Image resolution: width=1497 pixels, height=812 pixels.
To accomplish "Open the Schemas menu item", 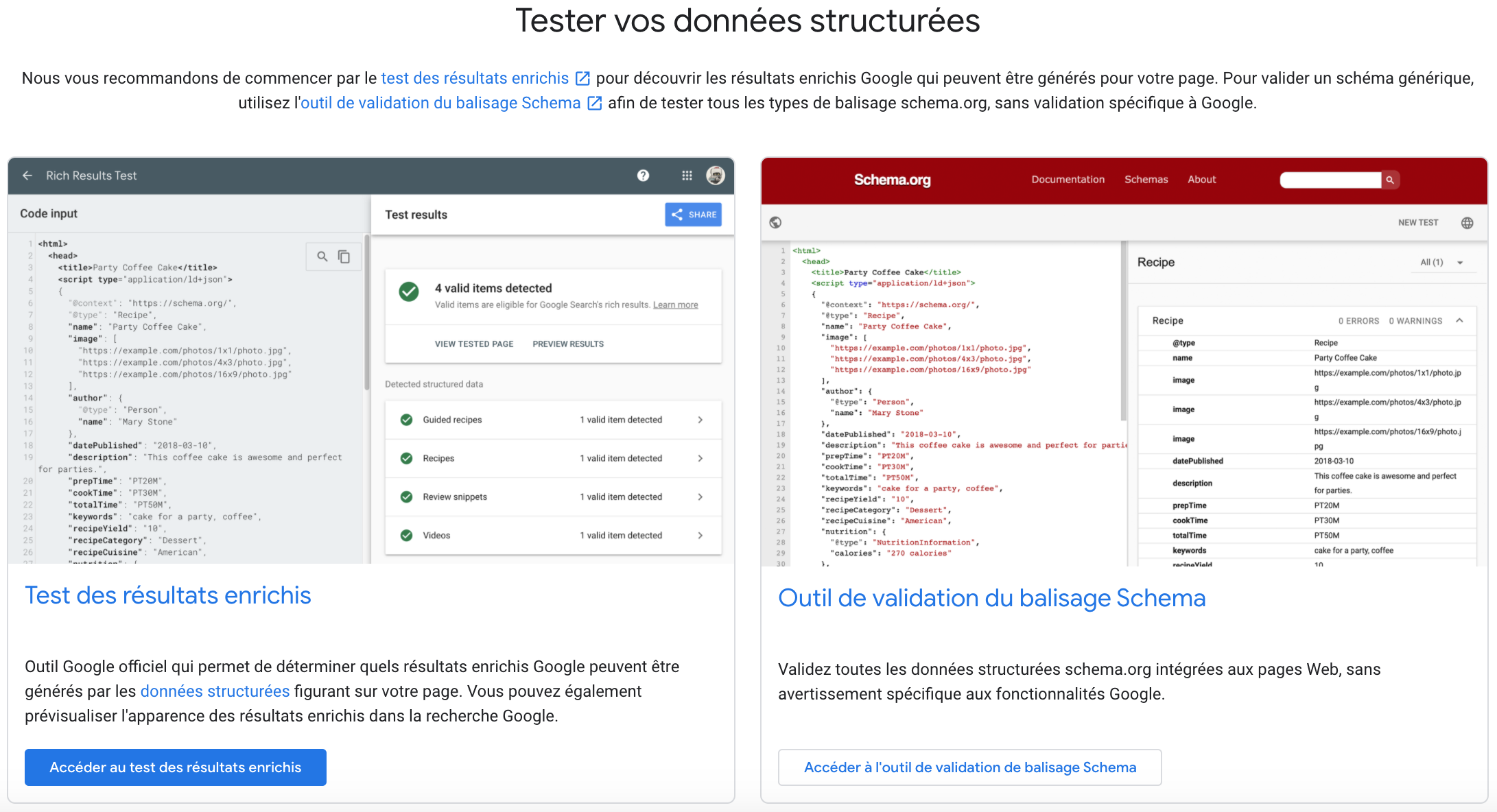I will coord(1146,180).
